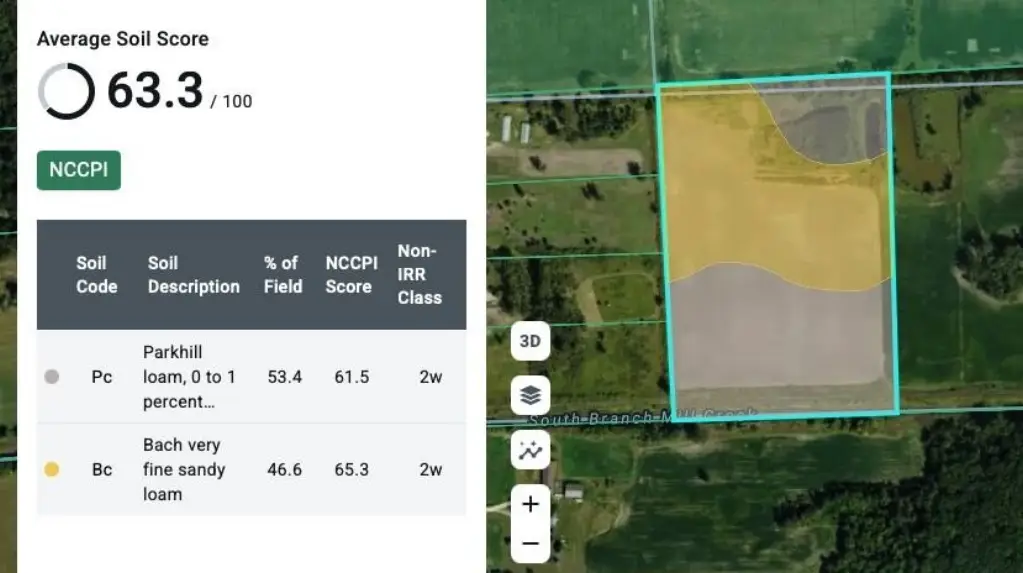
Task: Select the large gray Parkhill zone on map
Action: [x=780, y=340]
